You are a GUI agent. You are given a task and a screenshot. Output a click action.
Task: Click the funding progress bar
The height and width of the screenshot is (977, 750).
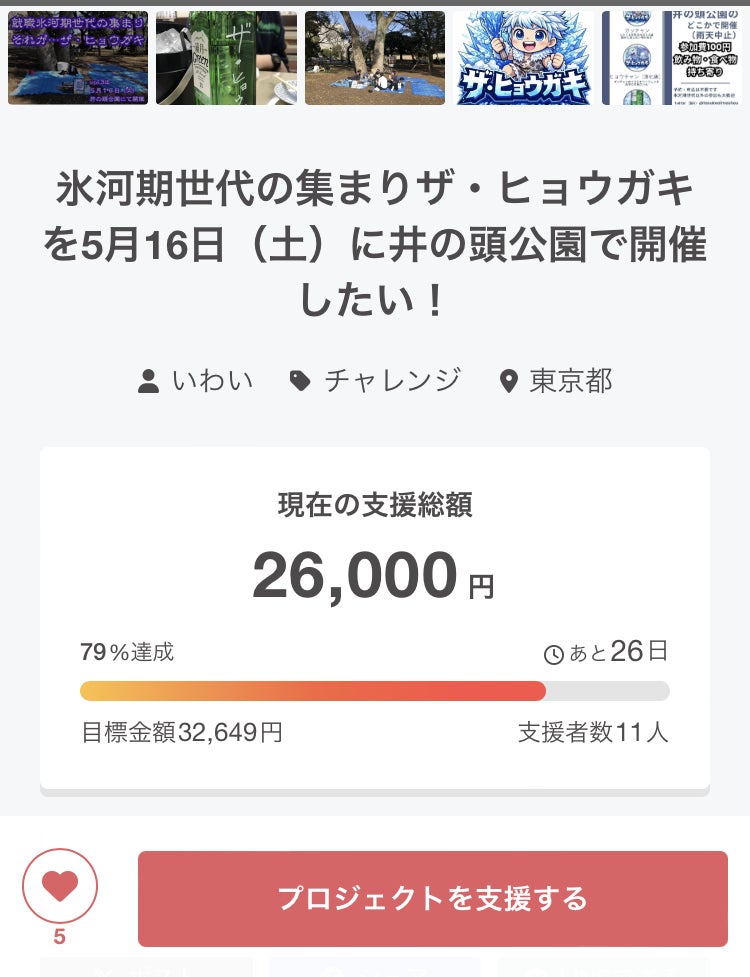pos(374,691)
